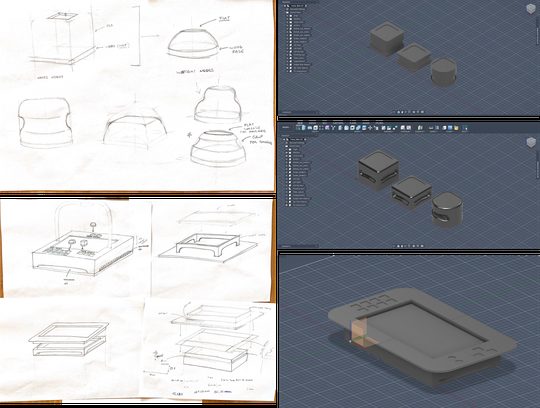Click navigation bar icons below the unslotted boxes
The height and width of the screenshot is (408, 540).
(410, 112)
